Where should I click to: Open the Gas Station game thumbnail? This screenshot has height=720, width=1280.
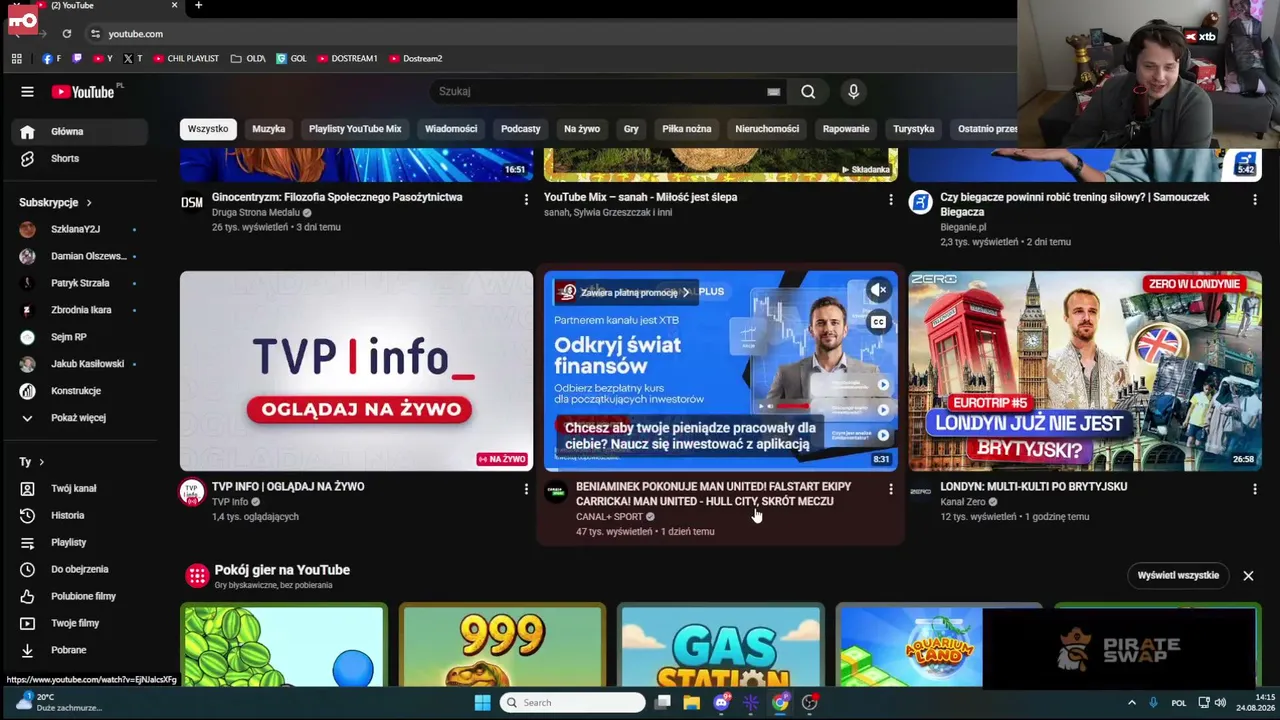[x=721, y=645]
